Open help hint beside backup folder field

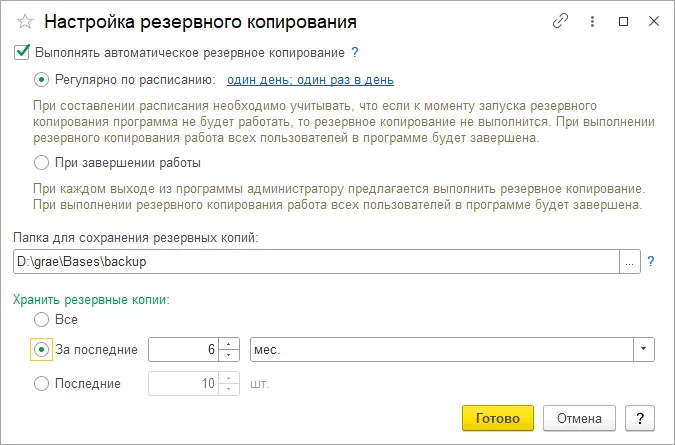651,261
